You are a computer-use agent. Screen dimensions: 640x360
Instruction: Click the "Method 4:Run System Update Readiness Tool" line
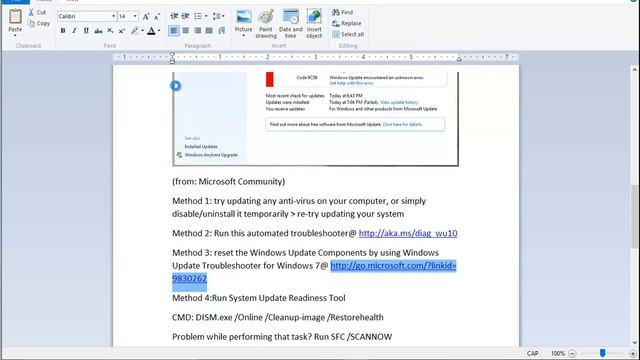[259, 298]
